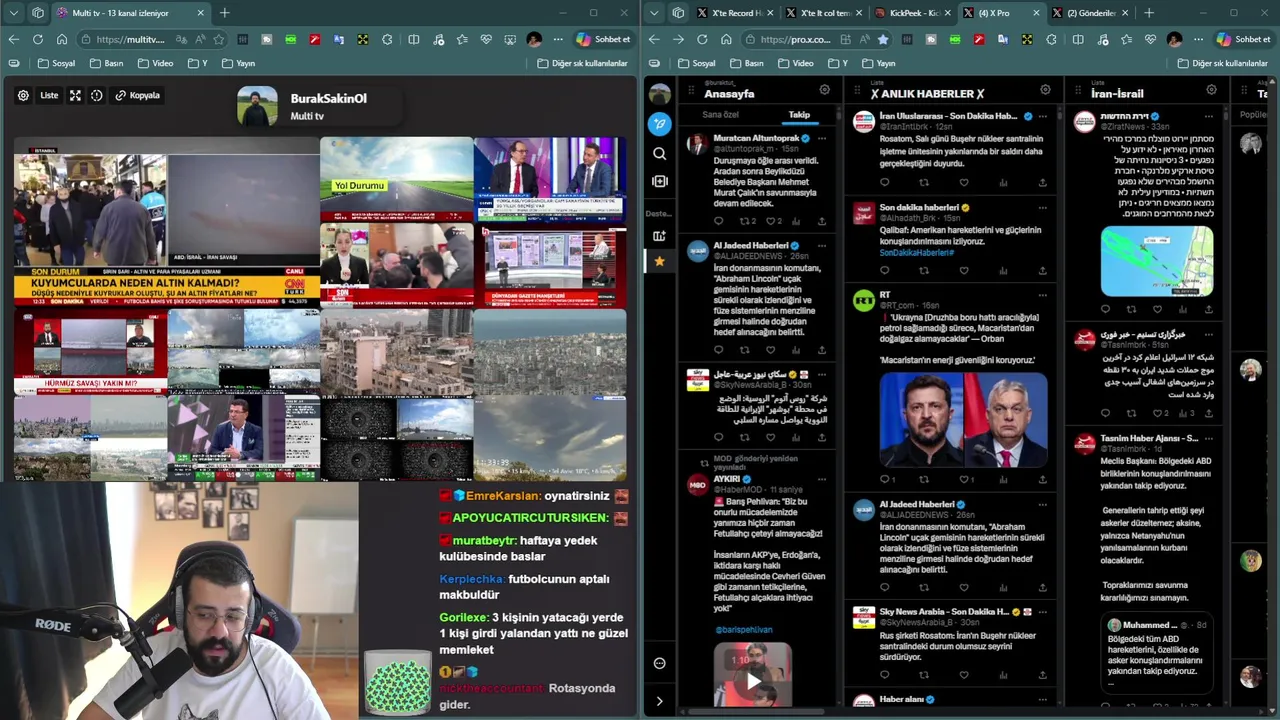
Task: Open Yayın bookmarks folder in X Pro window
Action: 877,63
